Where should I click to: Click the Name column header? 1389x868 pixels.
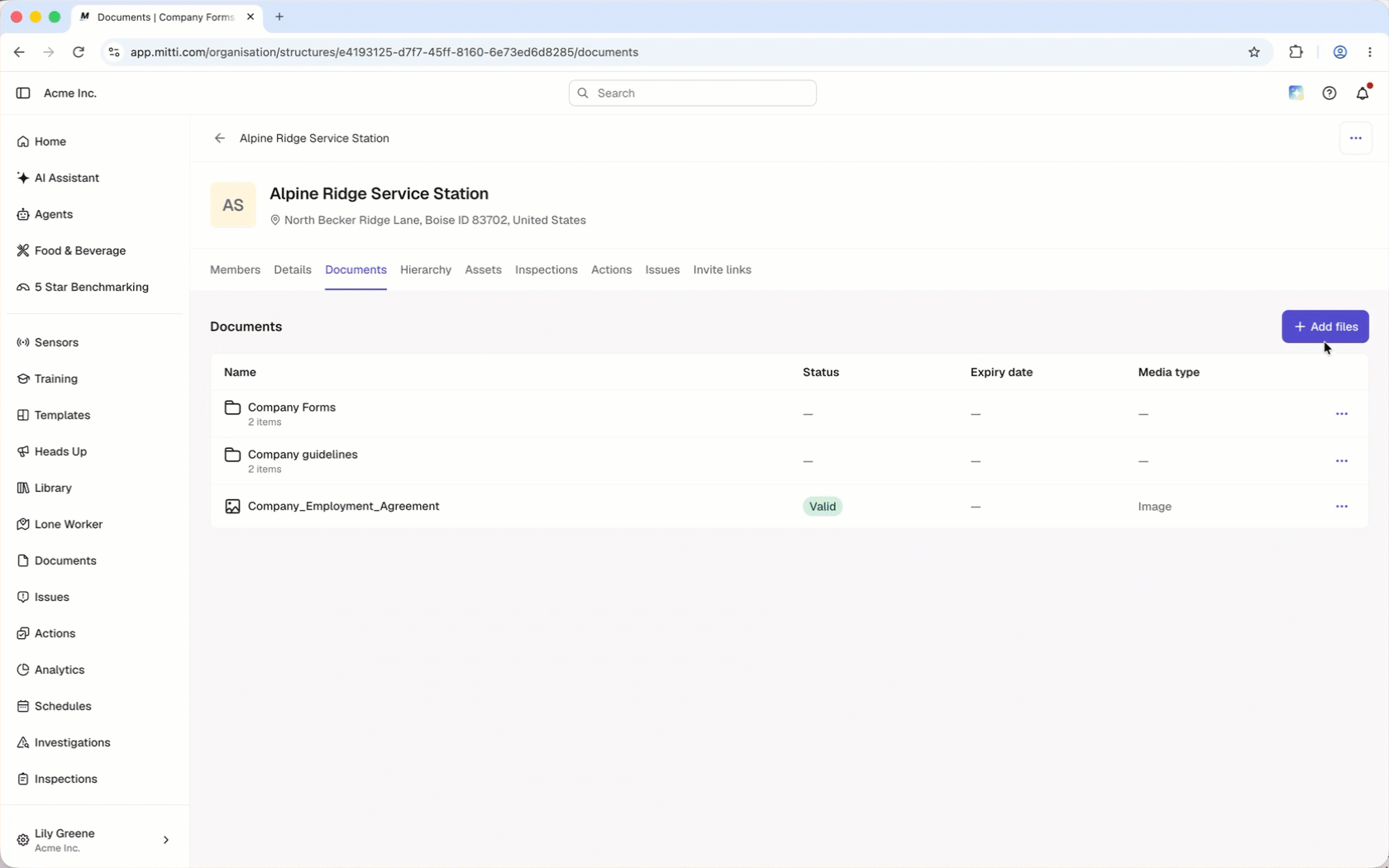(x=240, y=372)
